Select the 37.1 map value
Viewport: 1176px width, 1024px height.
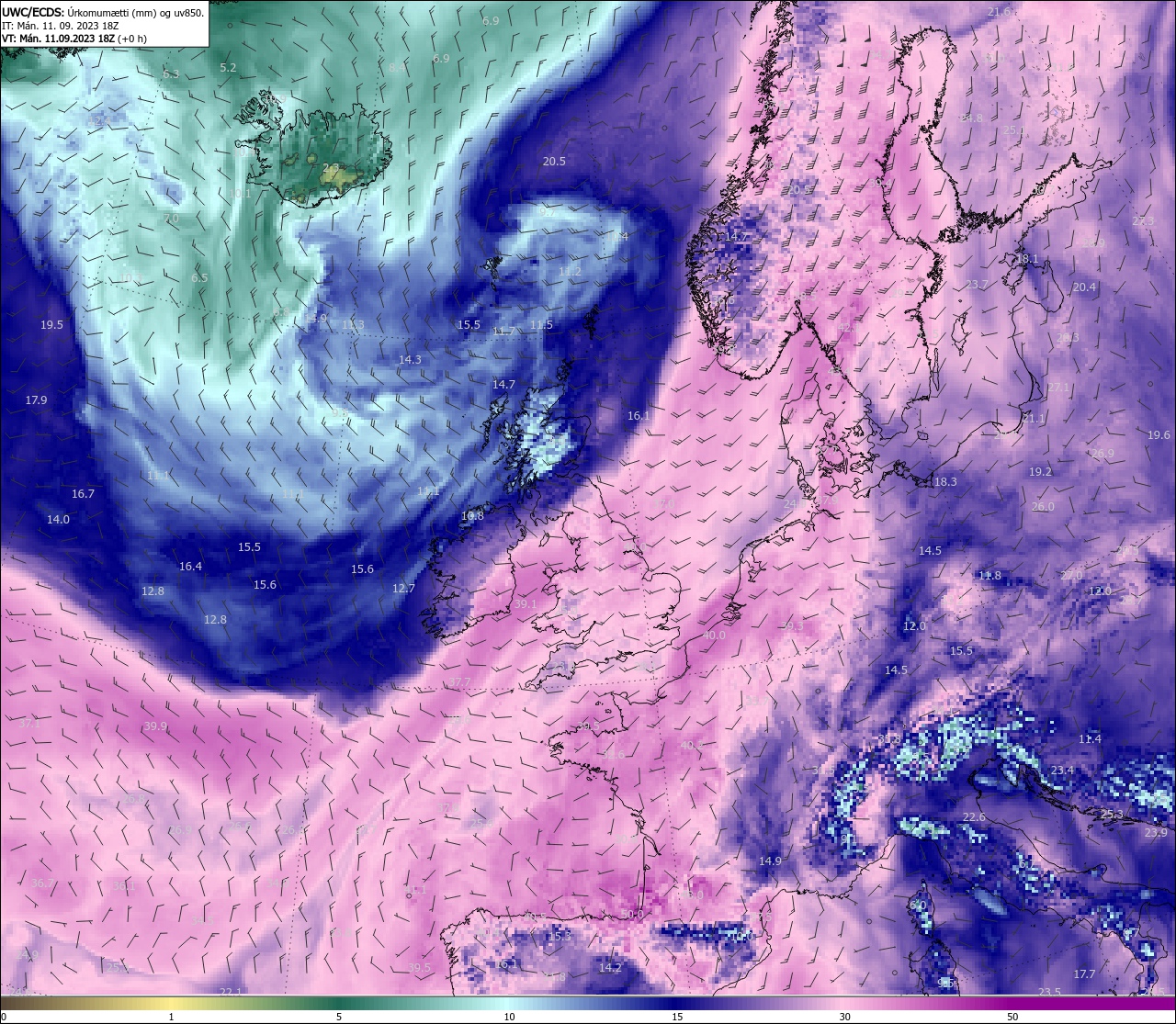30,724
